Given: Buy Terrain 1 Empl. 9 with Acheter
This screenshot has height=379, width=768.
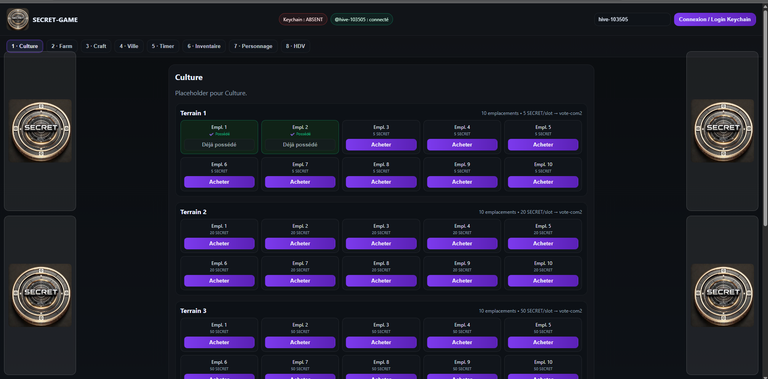Looking at the screenshot, I should click(x=462, y=182).
